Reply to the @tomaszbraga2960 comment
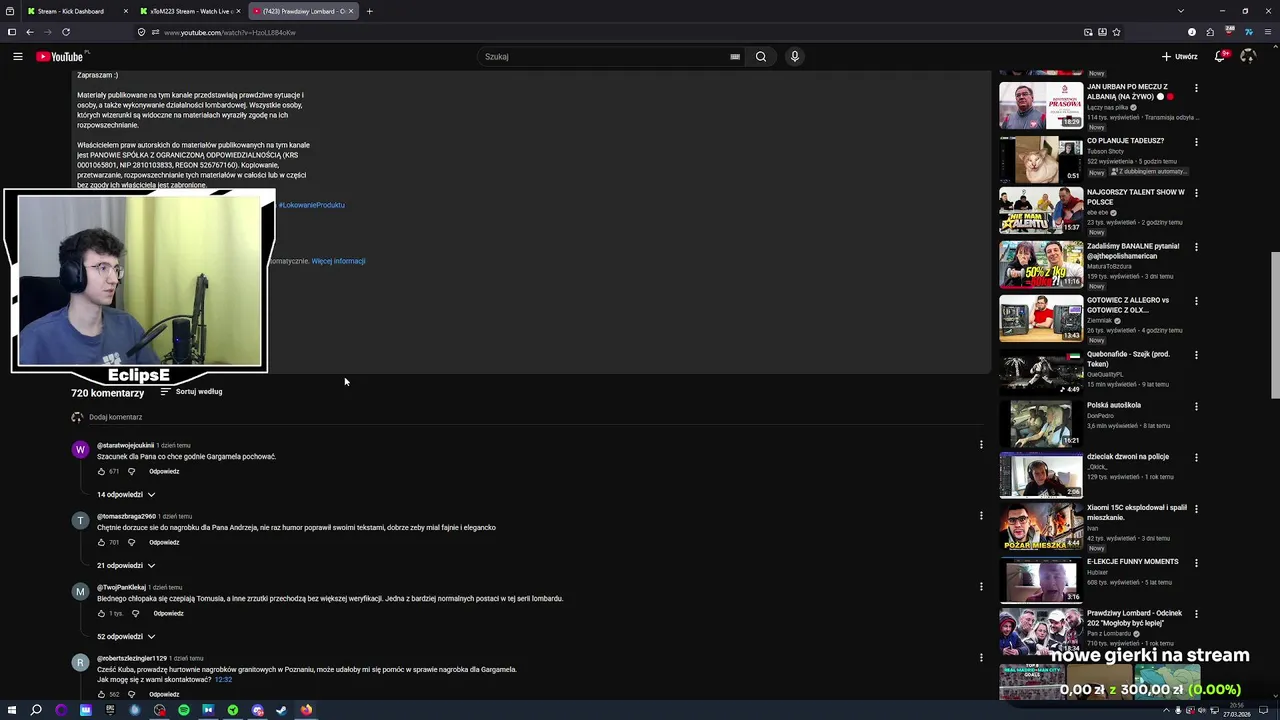Screen dimensions: 1280x720 pos(164,542)
